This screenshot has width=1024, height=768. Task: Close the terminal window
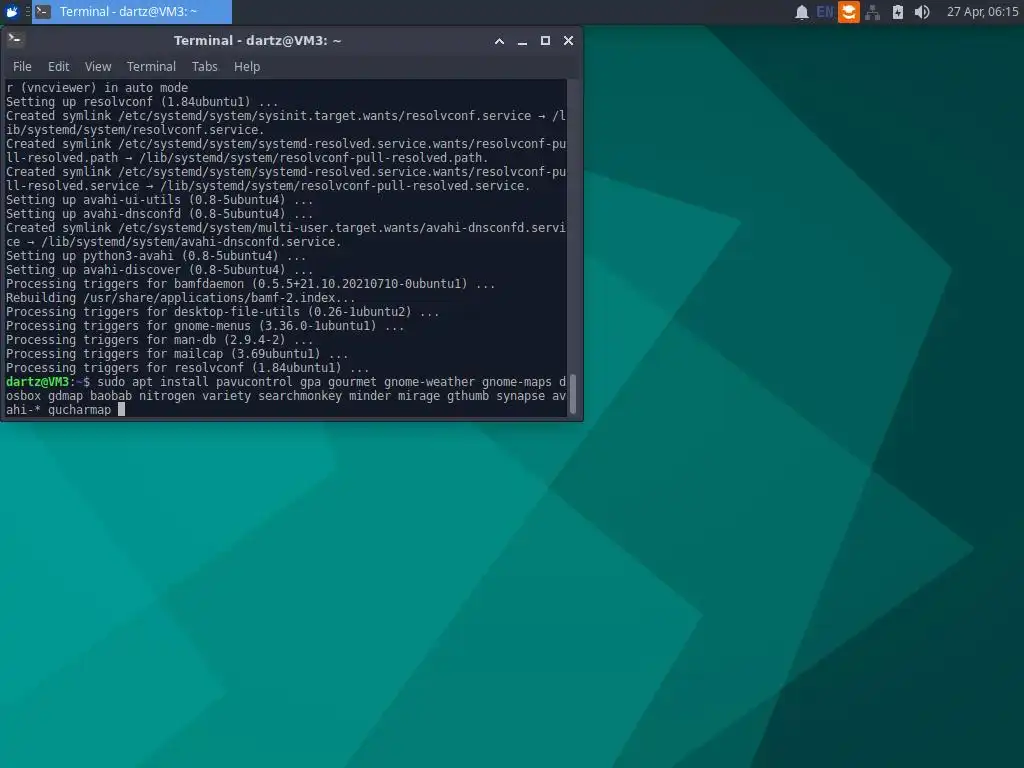point(569,40)
